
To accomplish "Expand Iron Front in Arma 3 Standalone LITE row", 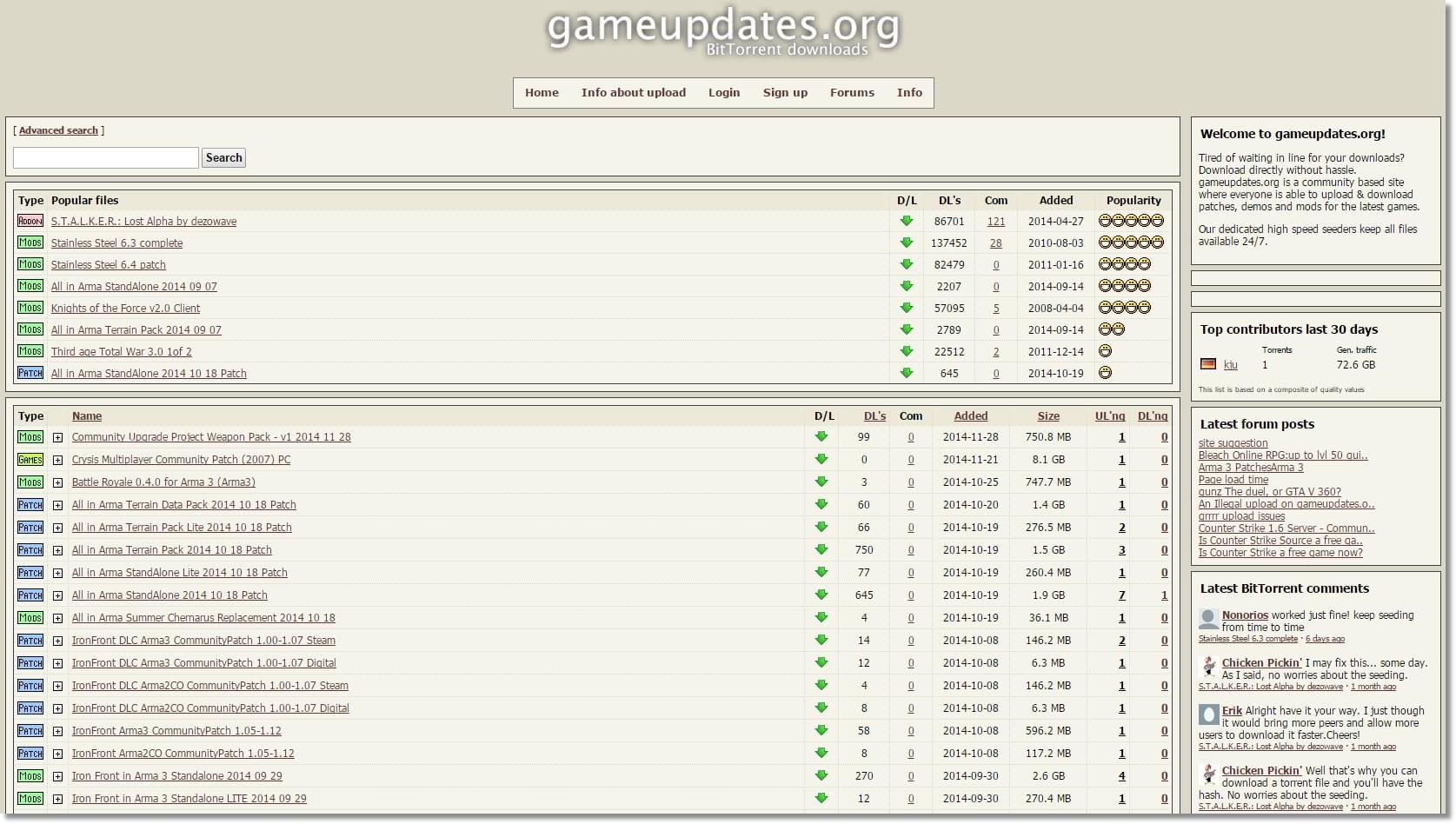I will click(57, 799).
